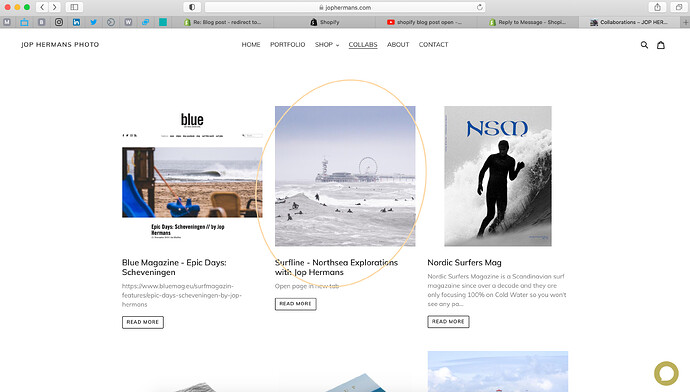The width and height of the screenshot is (690, 392).
Task: Go forward with Safari's forward arrow
Action: pos(55,7)
